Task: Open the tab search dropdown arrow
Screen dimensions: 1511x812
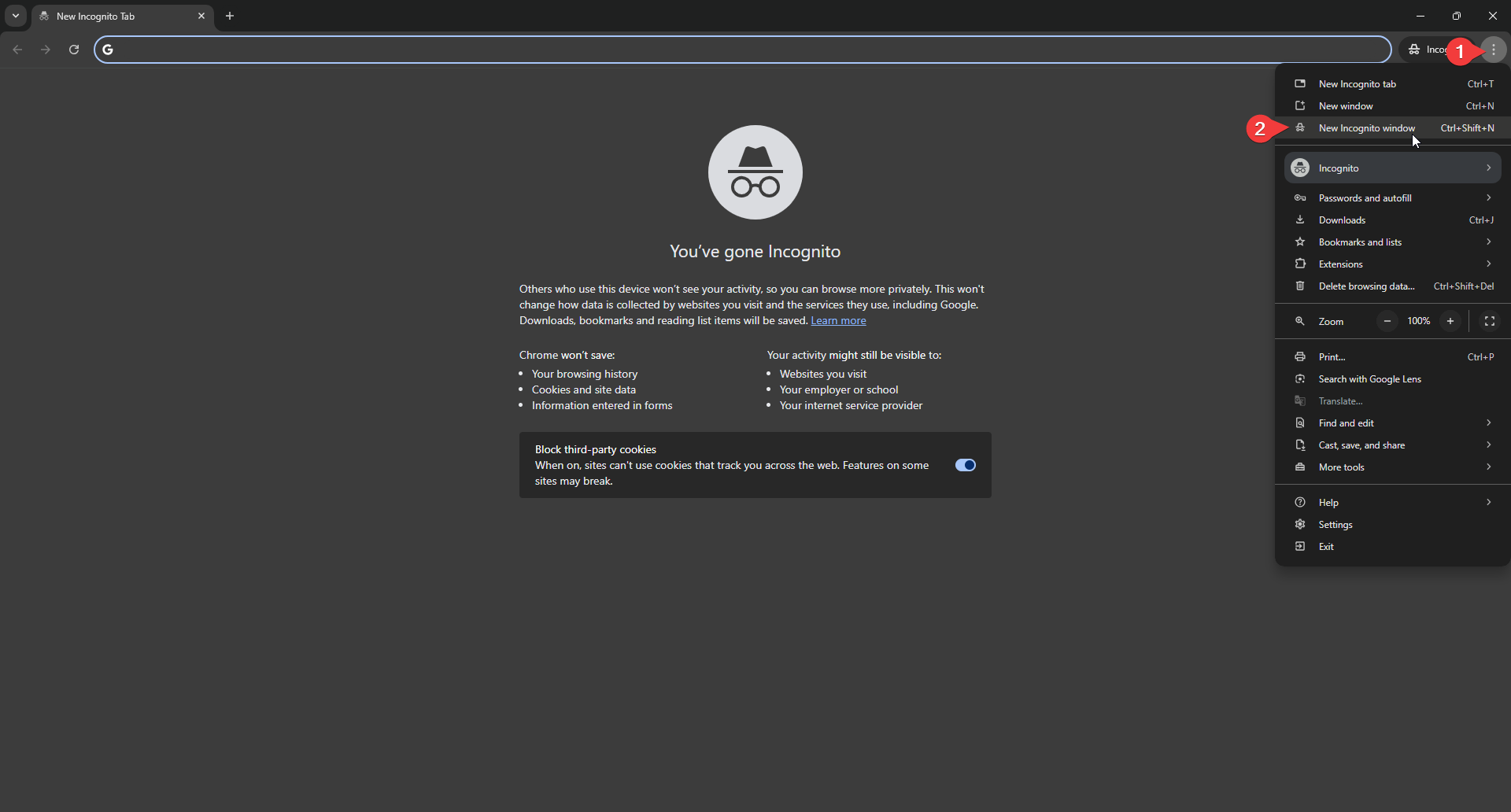Action: coord(16,16)
